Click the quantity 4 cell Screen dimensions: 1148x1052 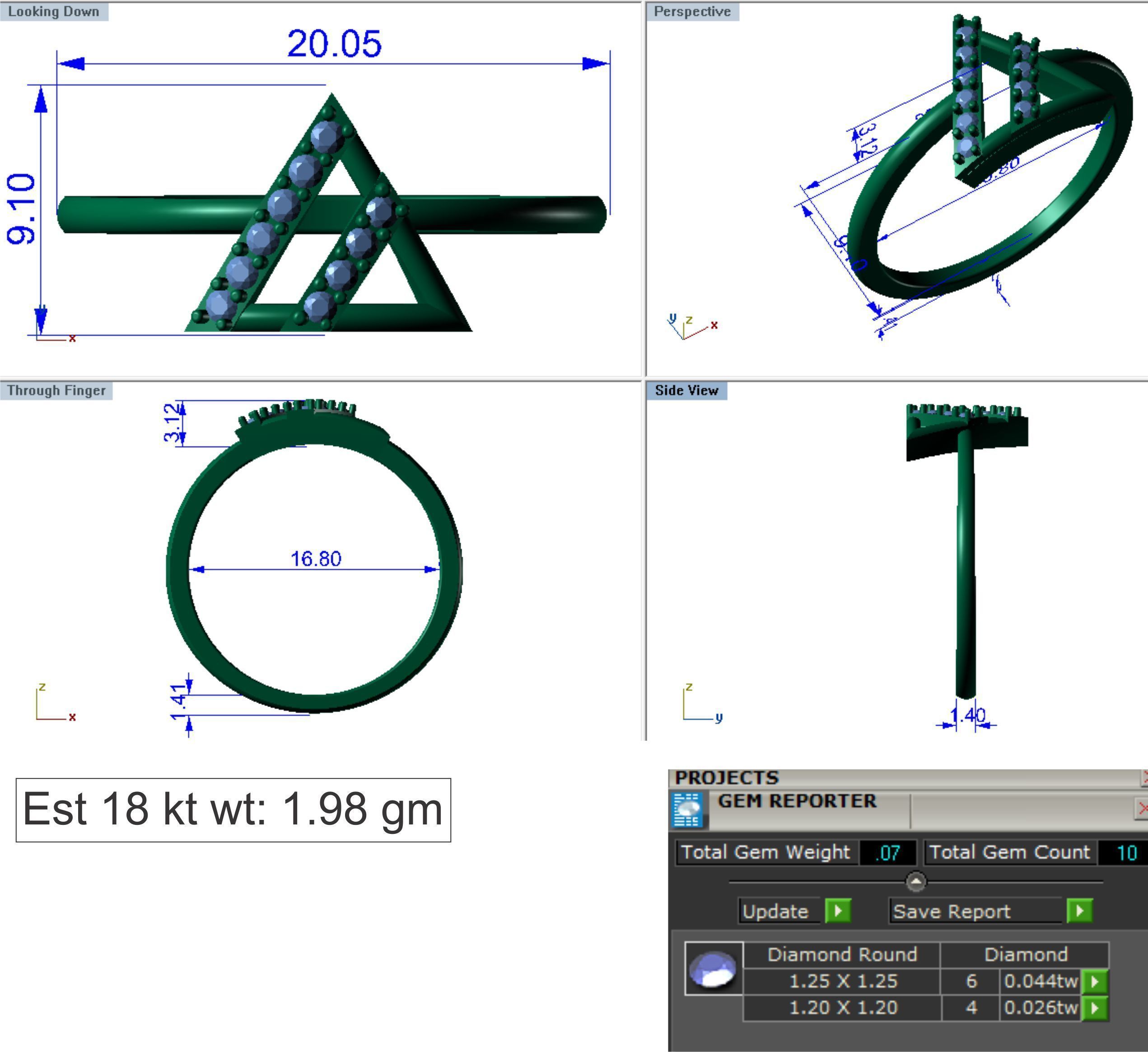tap(971, 1008)
